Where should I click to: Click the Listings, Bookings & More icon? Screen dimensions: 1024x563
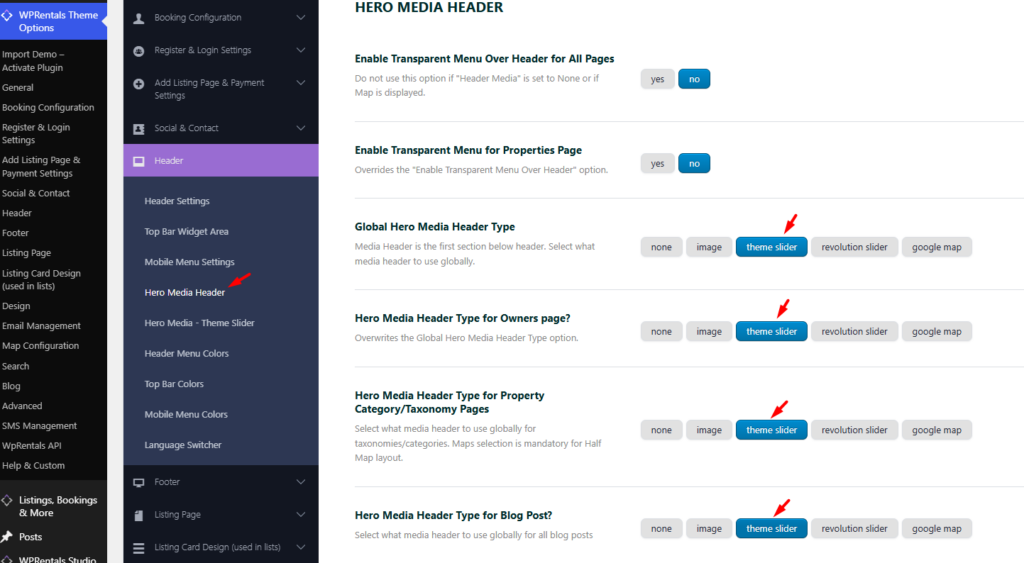[7, 500]
